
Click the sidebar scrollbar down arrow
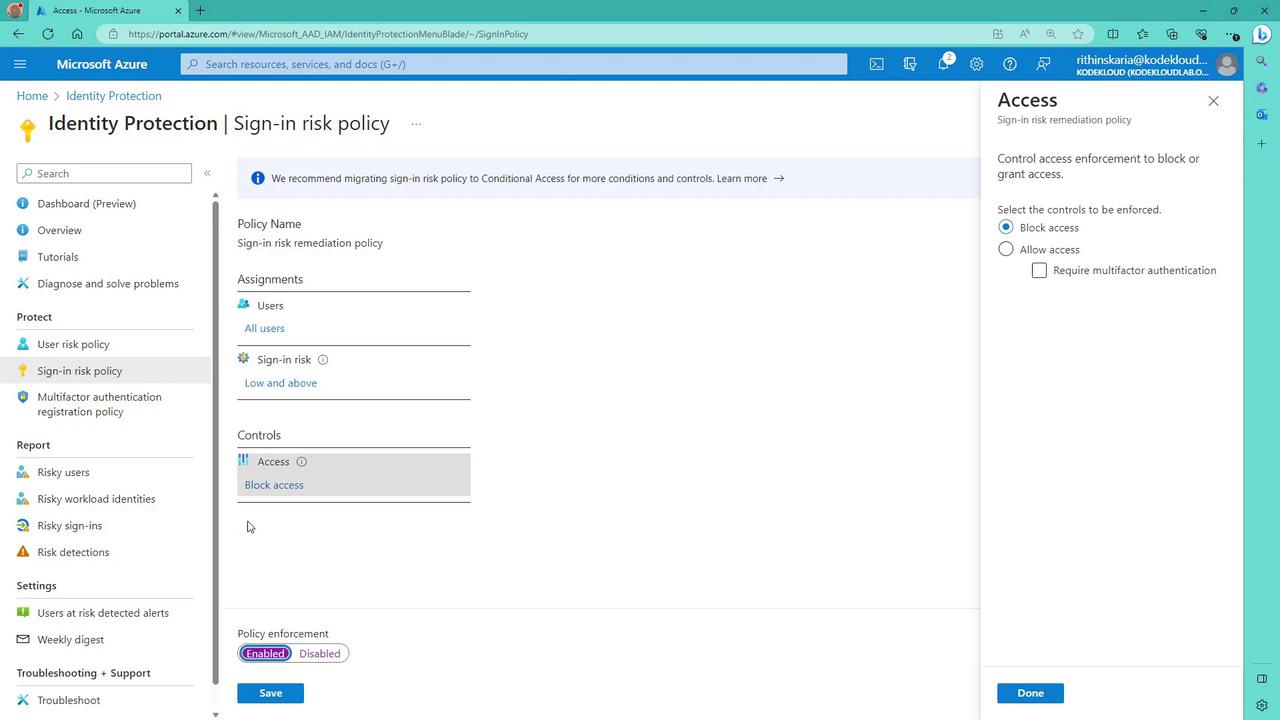pyautogui.click(x=216, y=714)
